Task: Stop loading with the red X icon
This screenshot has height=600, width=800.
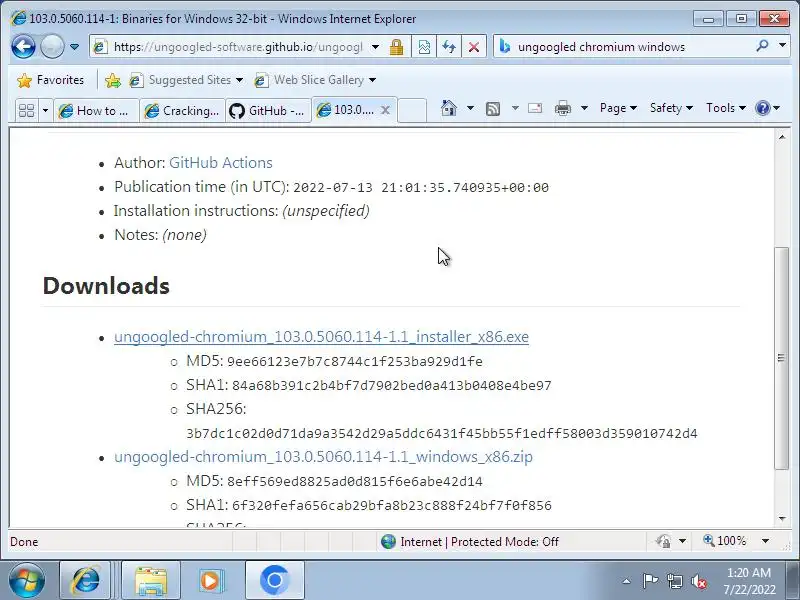Action: click(x=473, y=47)
